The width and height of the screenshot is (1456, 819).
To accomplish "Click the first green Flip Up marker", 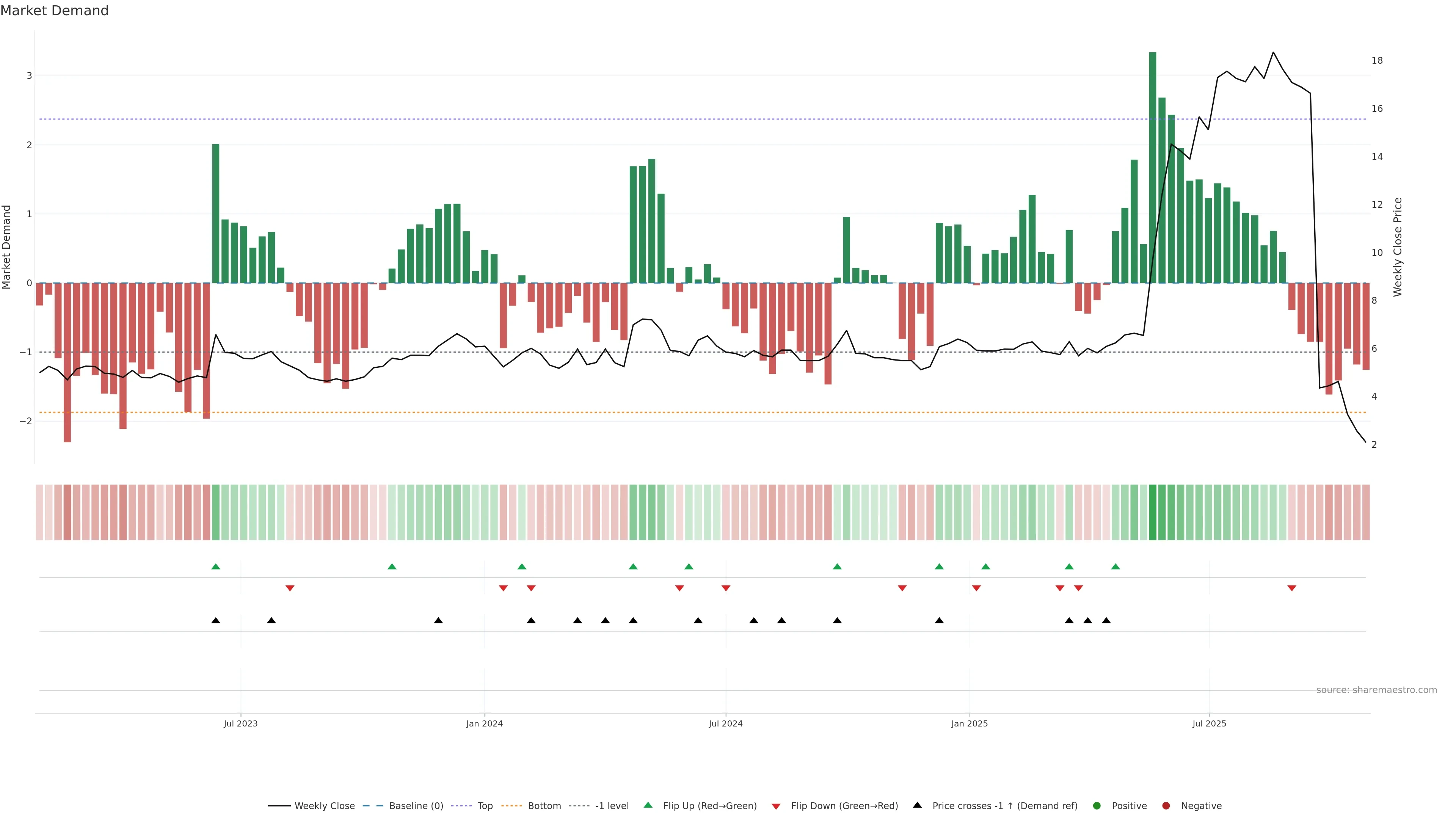I will point(215,566).
